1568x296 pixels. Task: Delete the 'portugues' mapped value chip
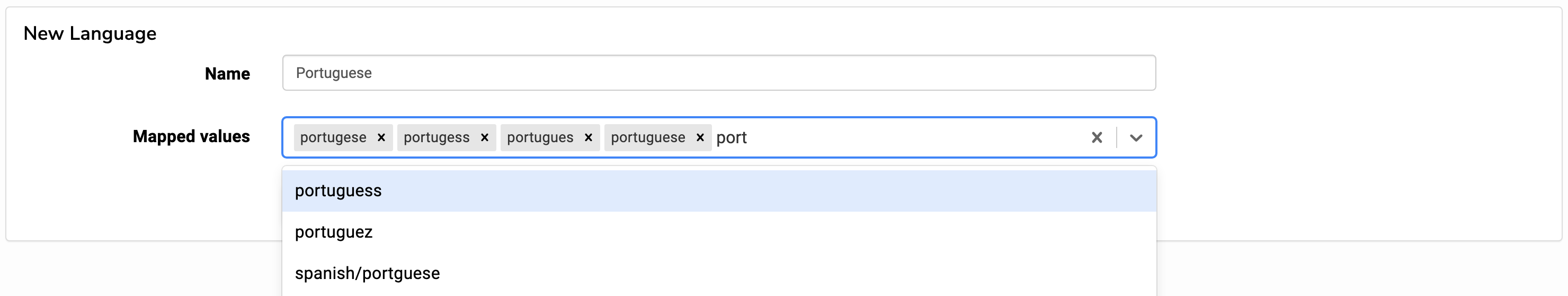pyautogui.click(x=588, y=137)
